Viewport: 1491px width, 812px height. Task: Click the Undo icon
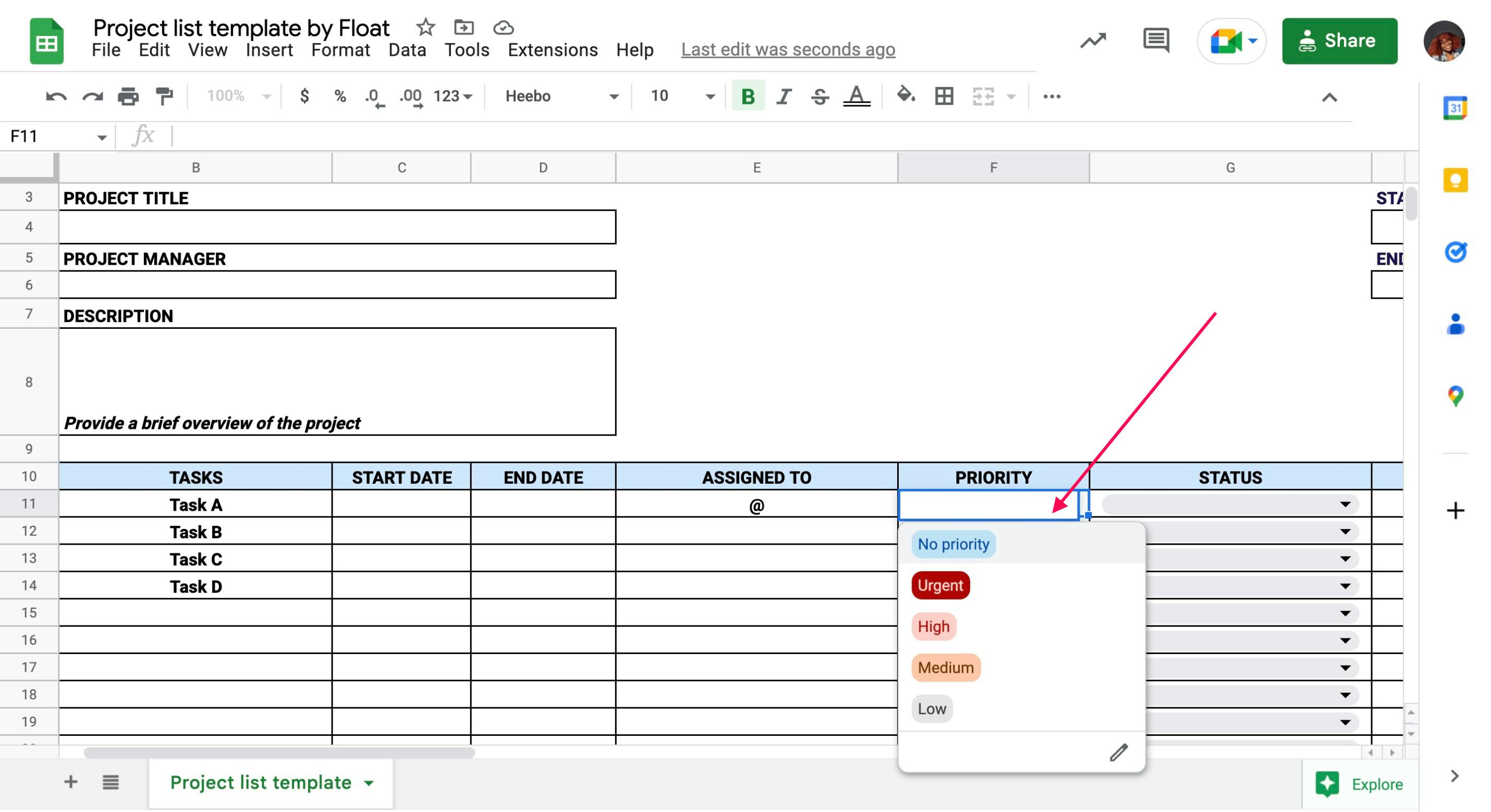tap(56, 97)
